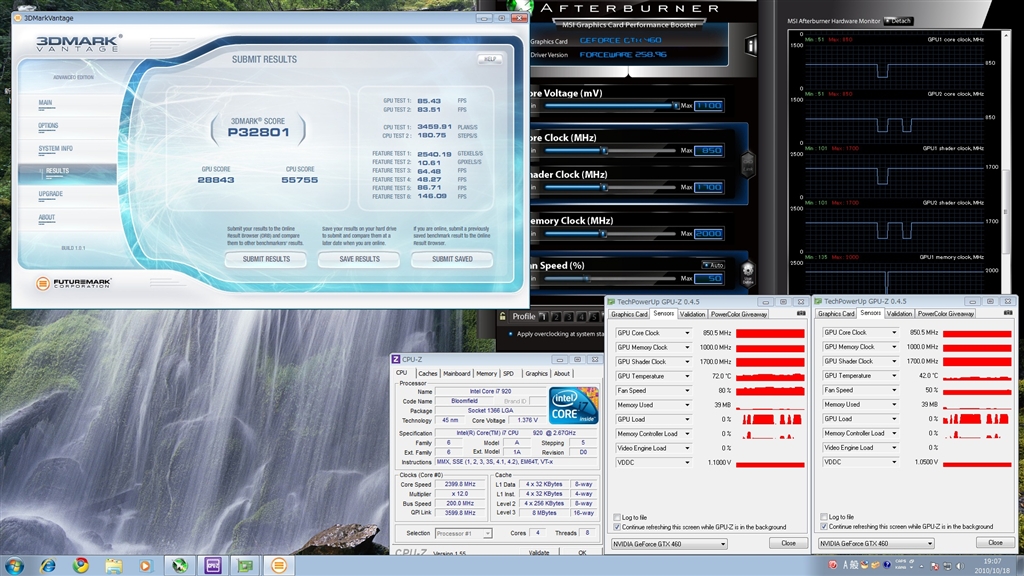Select Afterburner profile slot 2
1024x576 pixels.
point(556,317)
